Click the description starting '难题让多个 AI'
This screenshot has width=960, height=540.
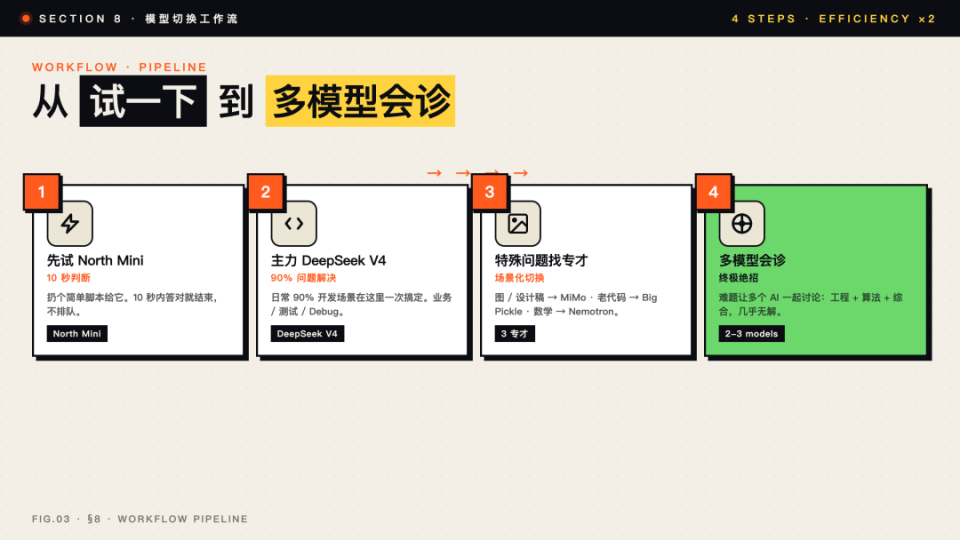[811, 304]
